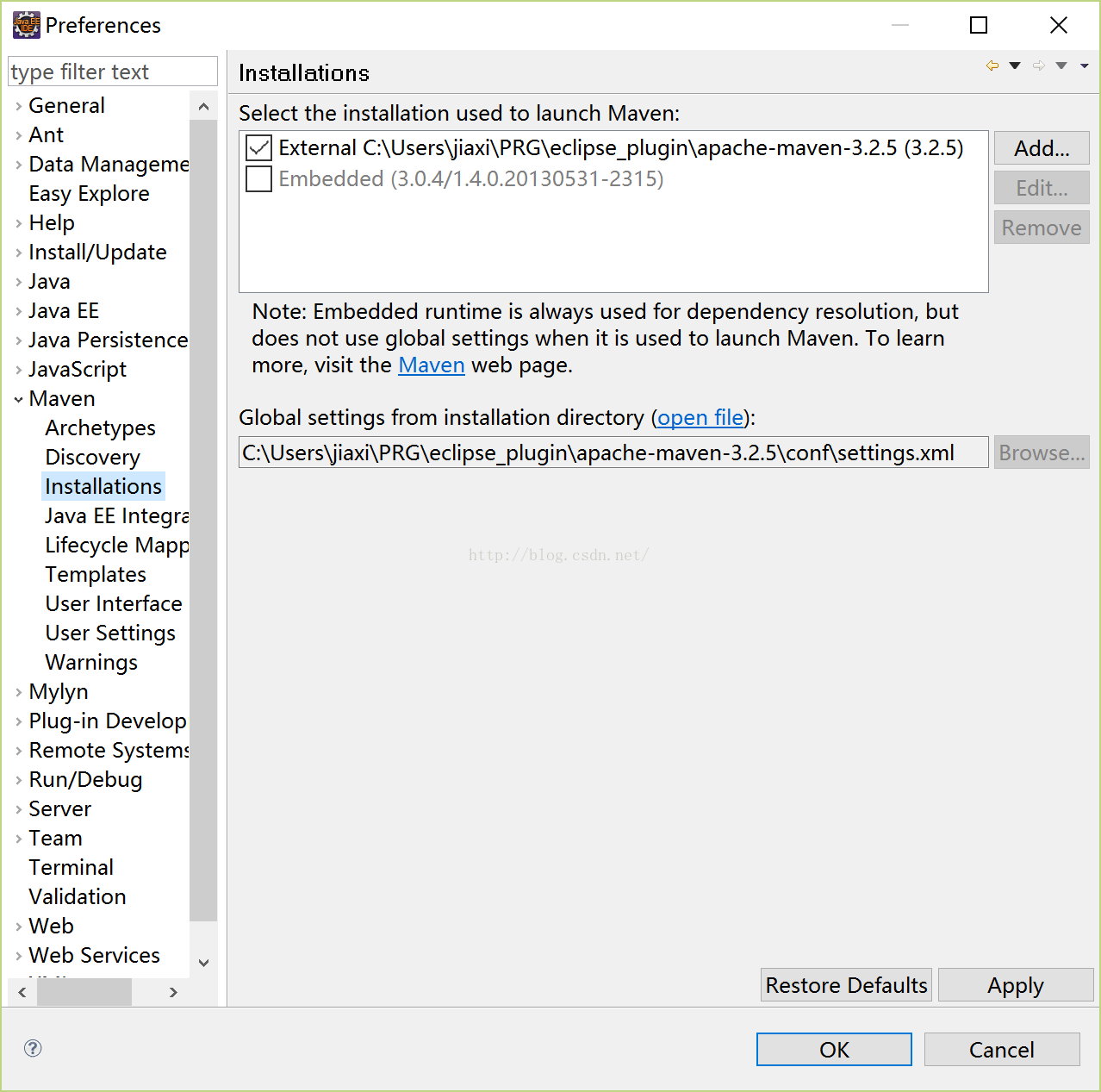
Task: Click Restore Defaults button
Action: point(846,985)
